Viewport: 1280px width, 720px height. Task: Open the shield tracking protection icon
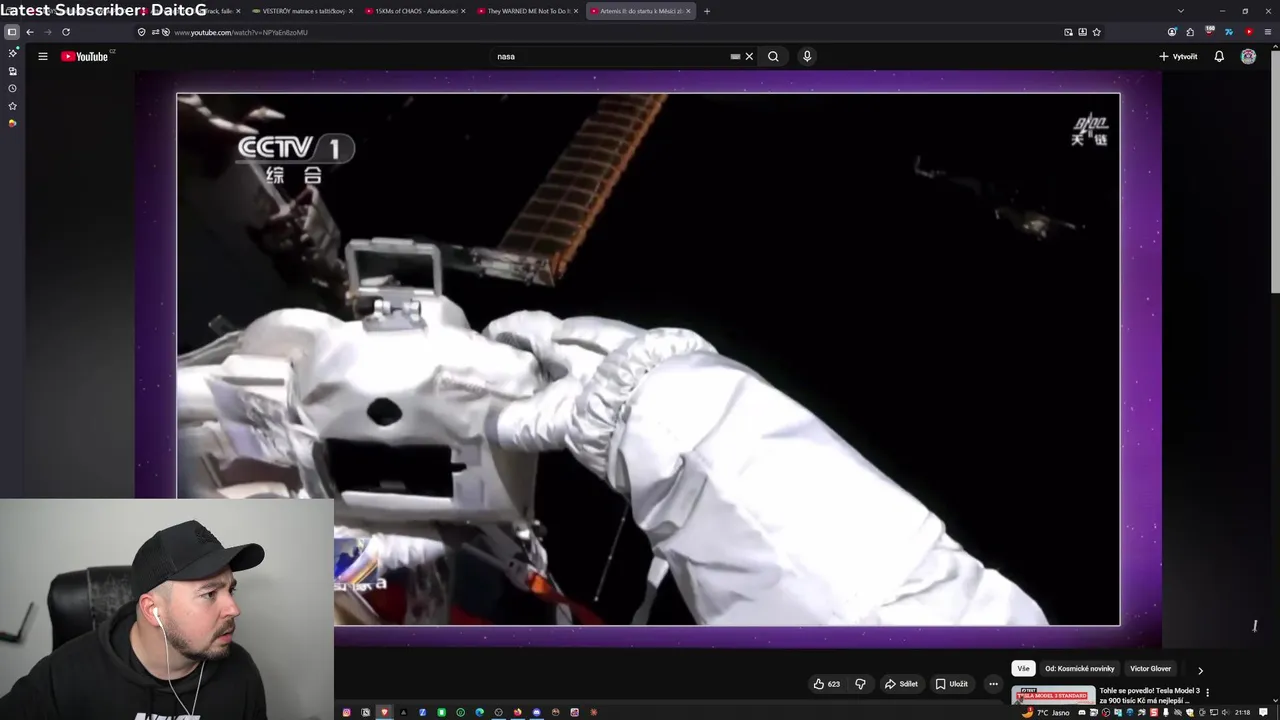tap(141, 32)
